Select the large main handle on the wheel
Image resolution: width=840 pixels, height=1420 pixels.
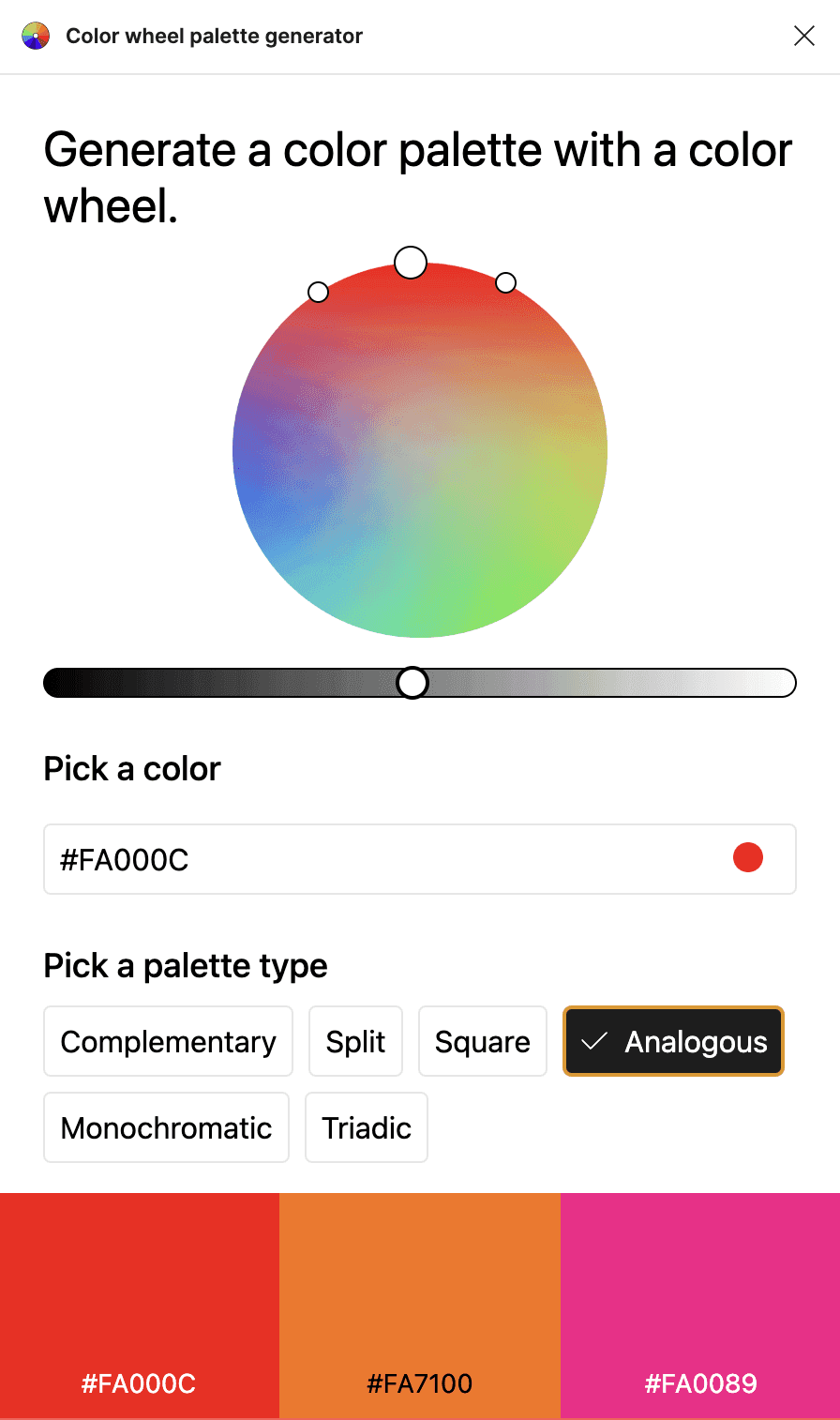411,262
